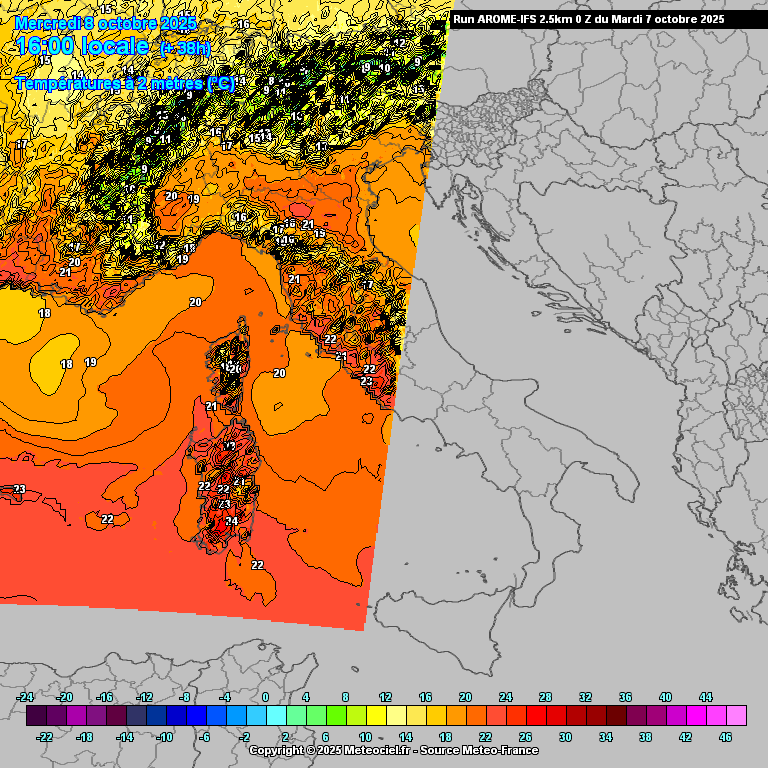Click the Mercredi 8 octobre 2025 date title
Image resolution: width=768 pixels, height=768 pixels.
click(106, 22)
